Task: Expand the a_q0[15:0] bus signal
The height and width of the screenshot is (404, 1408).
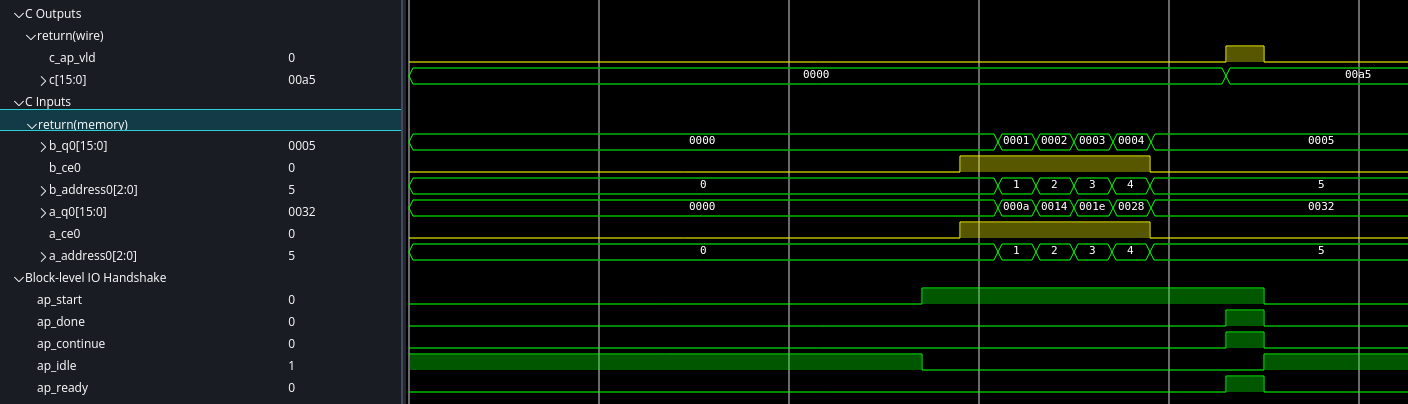Action: click(x=43, y=212)
